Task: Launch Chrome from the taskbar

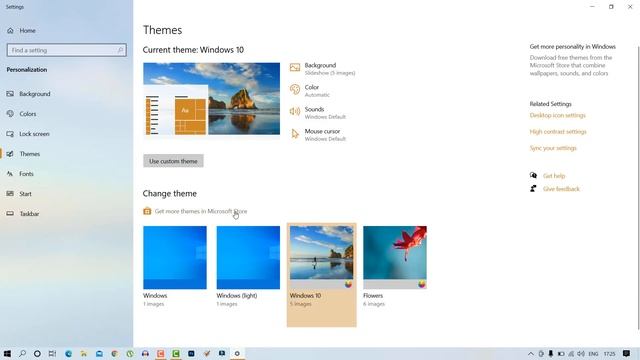Action: (115, 353)
